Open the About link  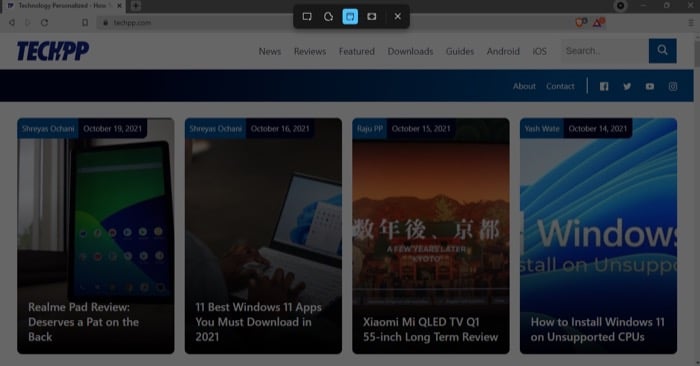click(x=524, y=86)
